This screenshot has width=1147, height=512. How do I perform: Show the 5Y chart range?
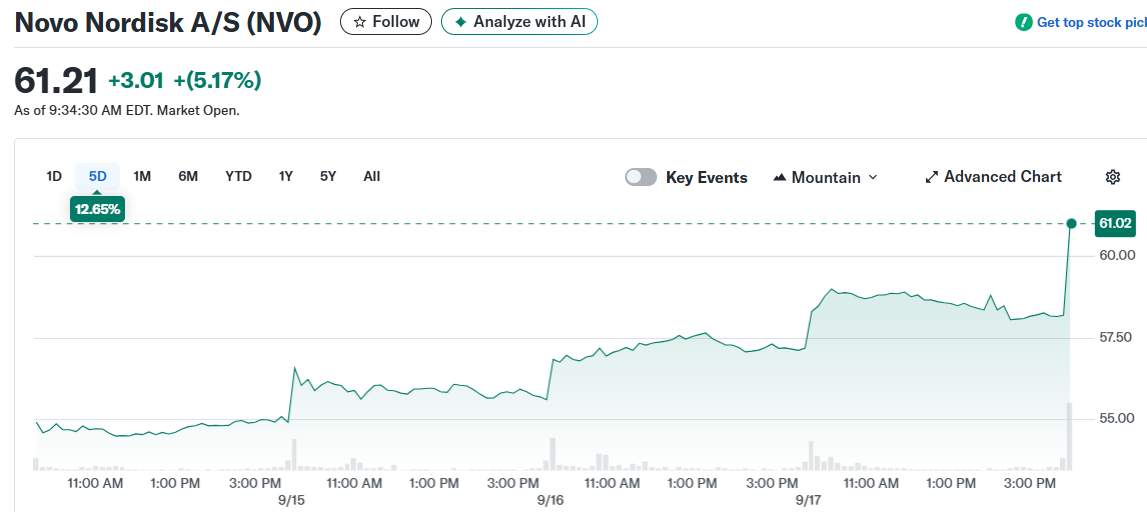(x=328, y=176)
